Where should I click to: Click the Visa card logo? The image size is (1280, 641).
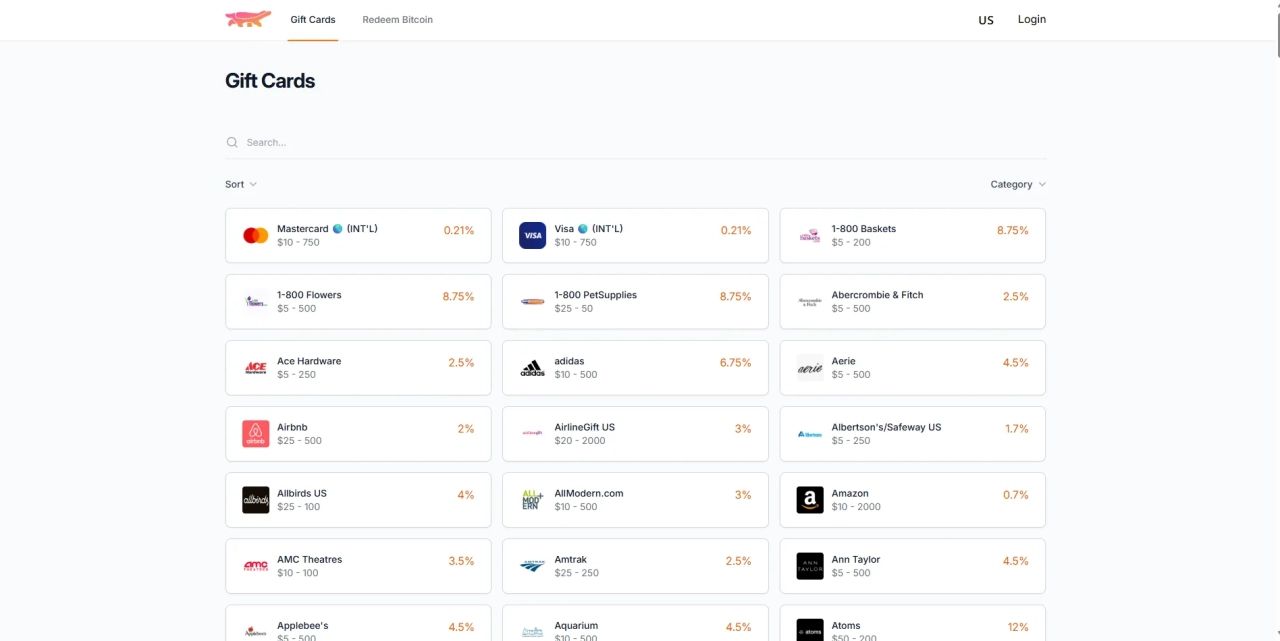532,235
